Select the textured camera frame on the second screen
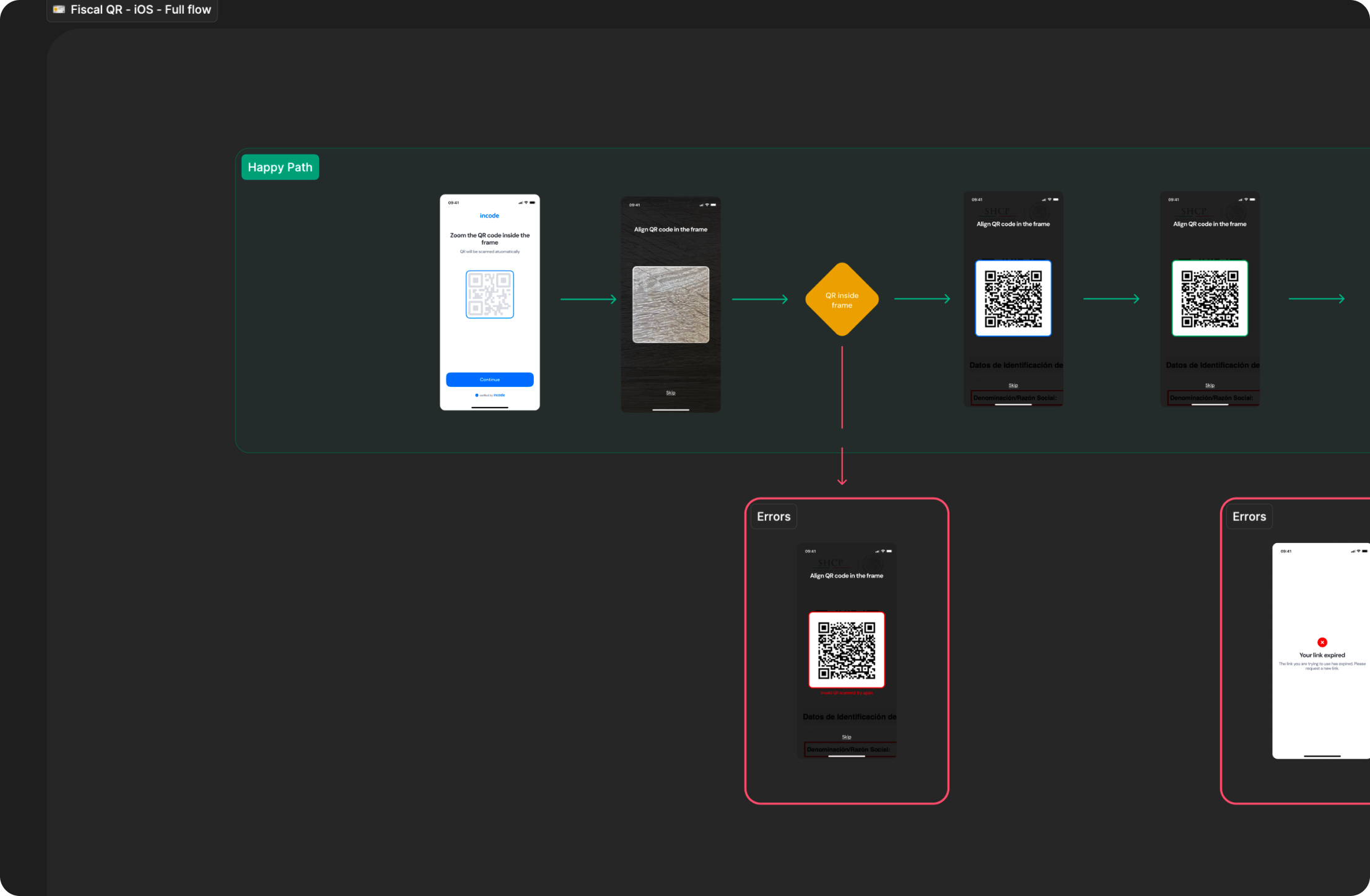Image resolution: width=1370 pixels, height=896 pixels. coord(671,305)
